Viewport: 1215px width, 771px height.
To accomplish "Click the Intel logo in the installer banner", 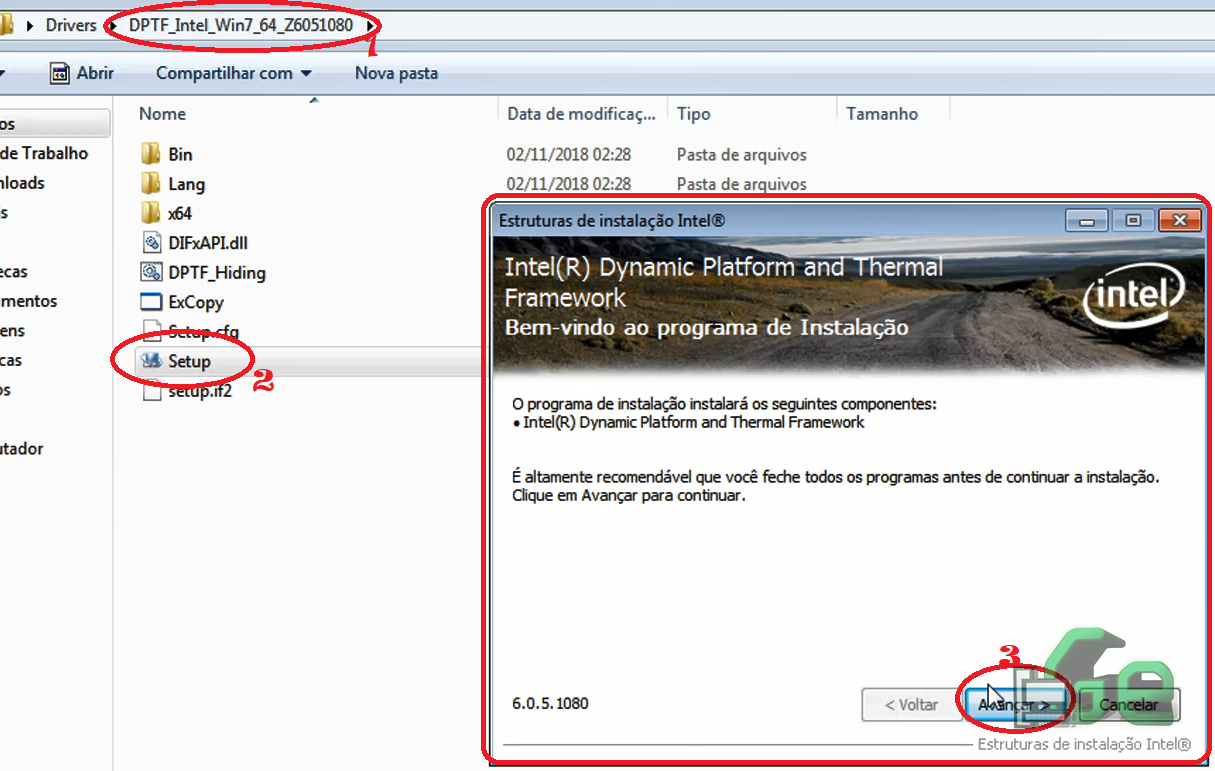I will pyautogui.click(x=1133, y=294).
